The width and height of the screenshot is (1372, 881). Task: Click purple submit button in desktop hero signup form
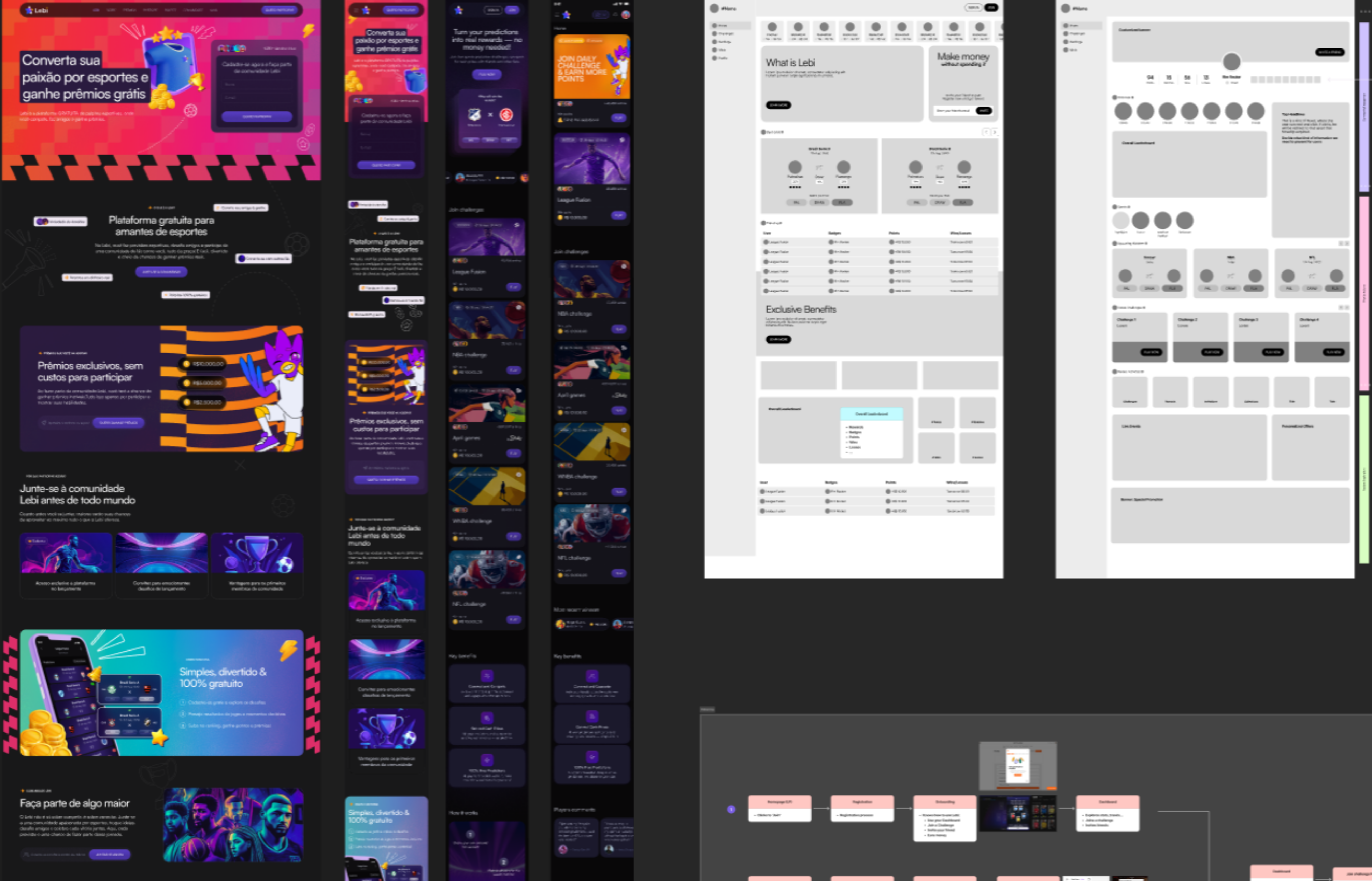click(257, 116)
